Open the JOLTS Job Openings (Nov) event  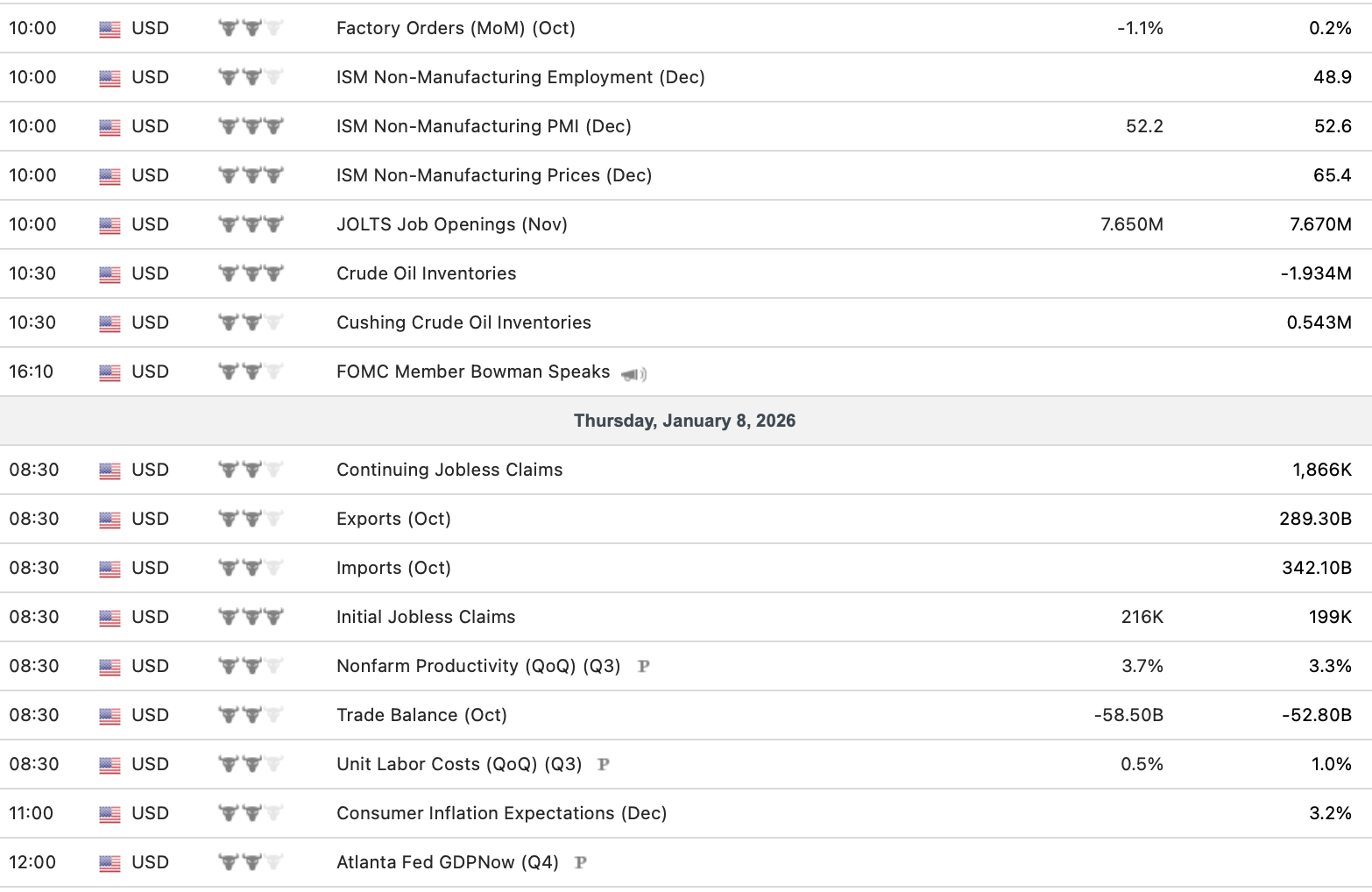[452, 224]
